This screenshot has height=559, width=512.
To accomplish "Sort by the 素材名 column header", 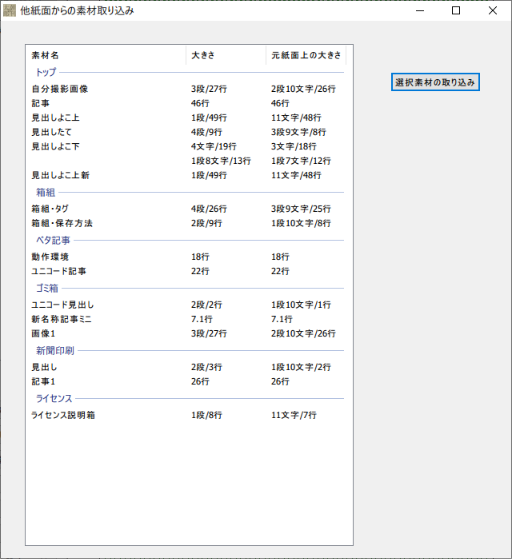I will click(x=106, y=55).
